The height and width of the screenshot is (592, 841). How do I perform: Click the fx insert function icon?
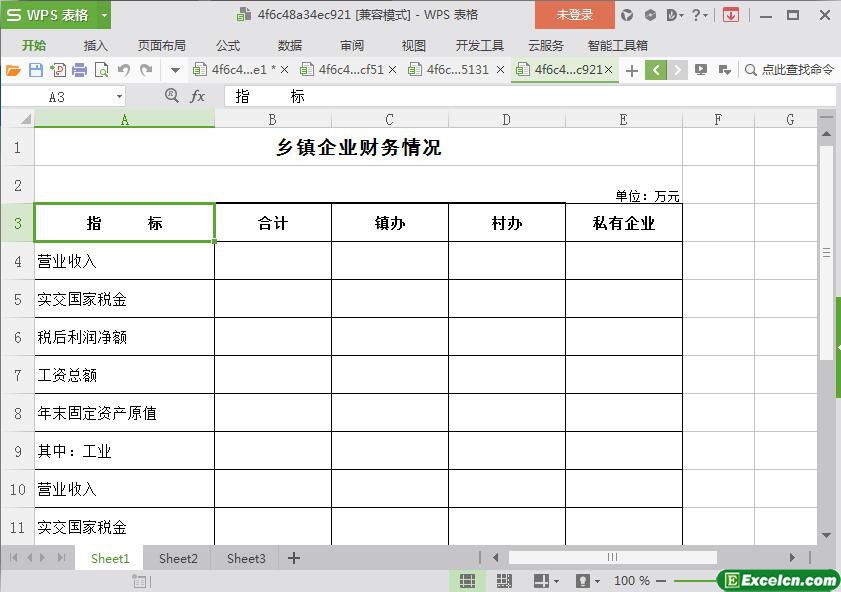(x=198, y=97)
